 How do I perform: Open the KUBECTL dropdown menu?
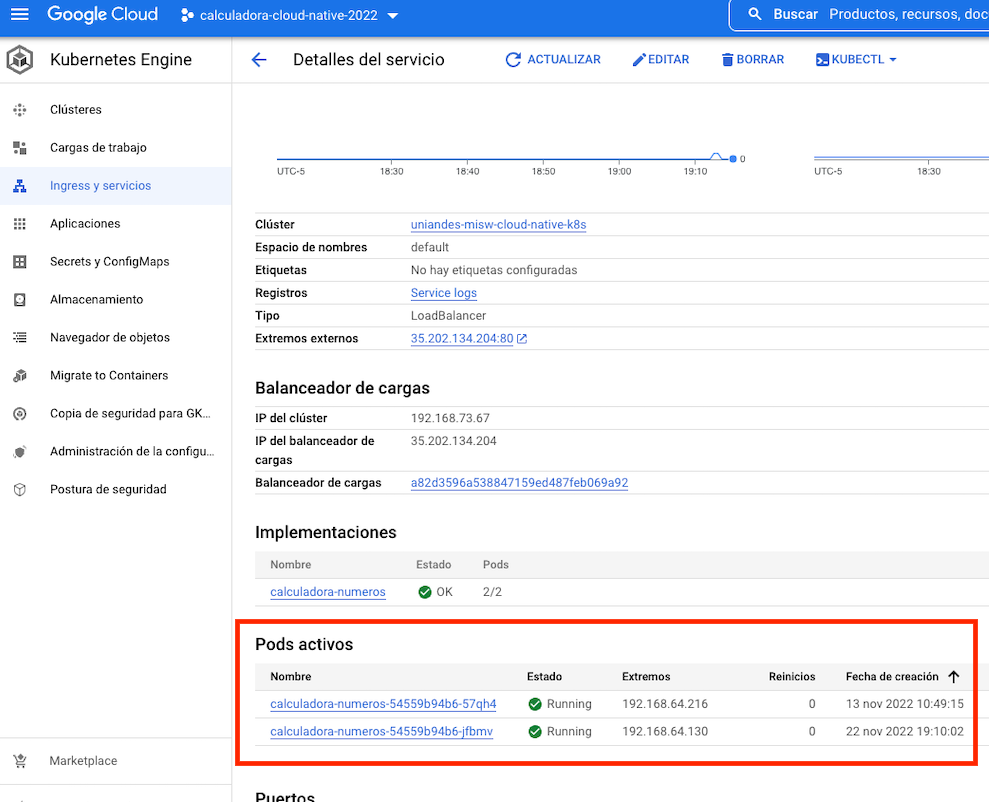point(856,59)
